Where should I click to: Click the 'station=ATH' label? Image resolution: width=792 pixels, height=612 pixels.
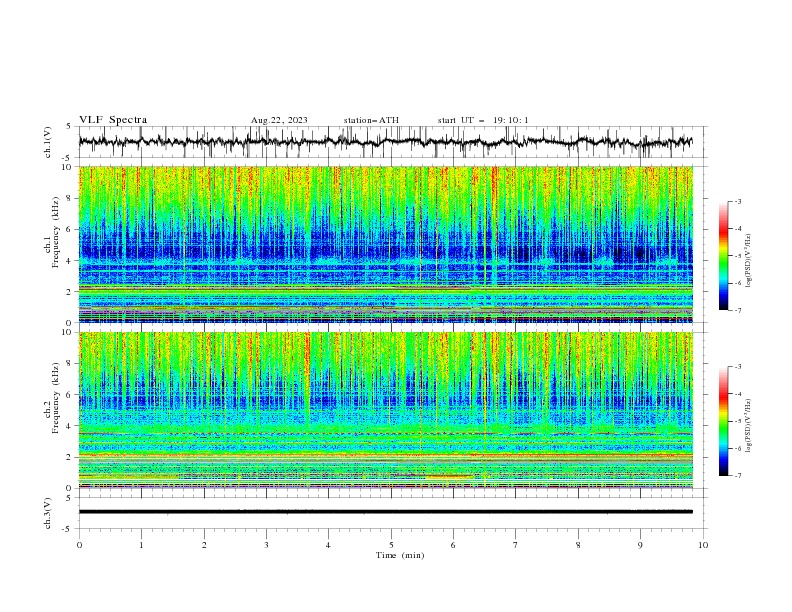coord(371,120)
